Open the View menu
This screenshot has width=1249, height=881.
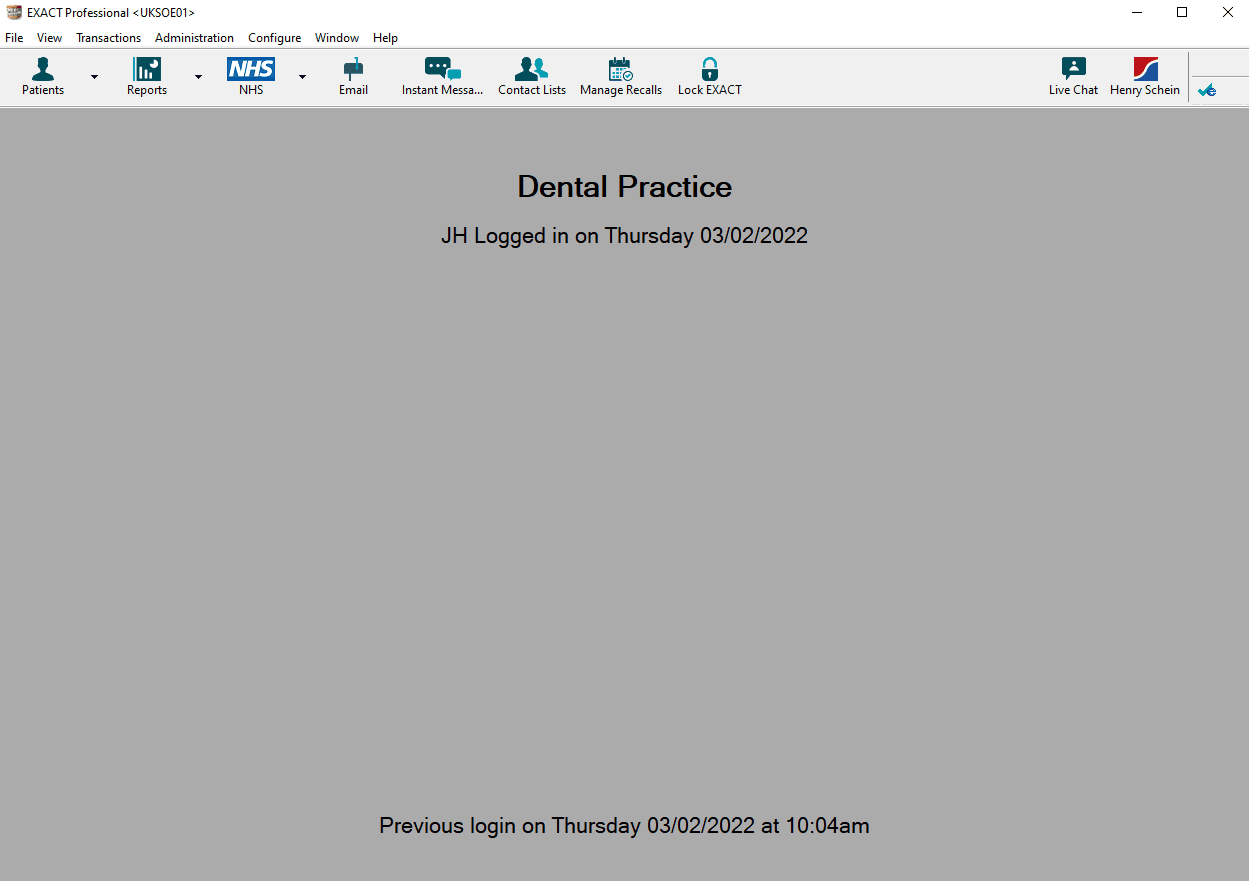point(49,38)
